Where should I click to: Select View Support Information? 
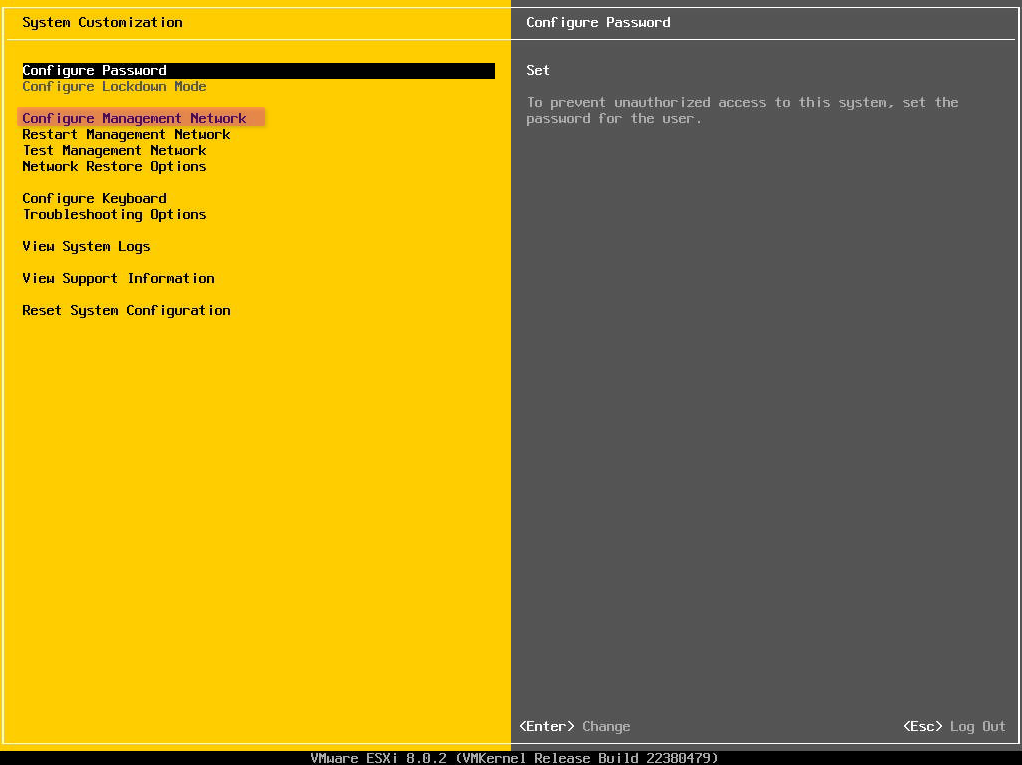(x=118, y=279)
